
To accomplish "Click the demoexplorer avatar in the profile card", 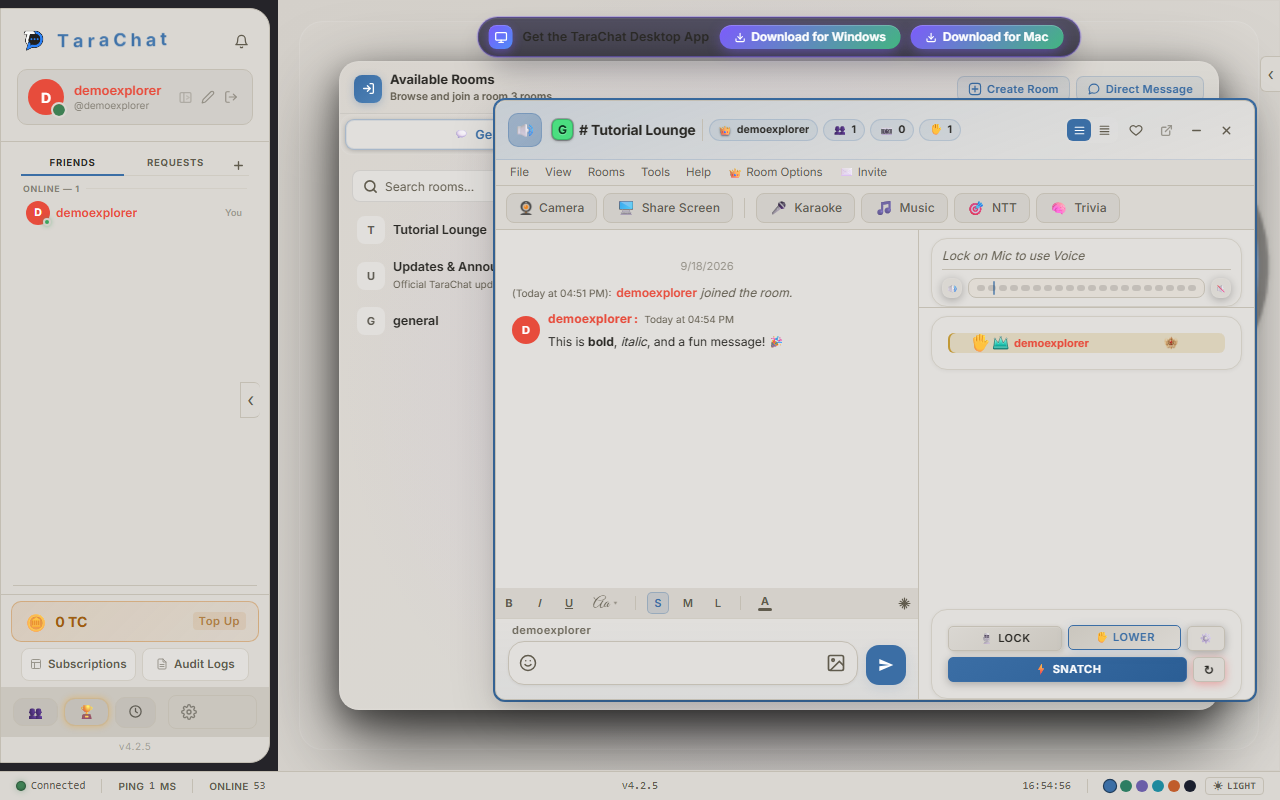I will point(46,97).
